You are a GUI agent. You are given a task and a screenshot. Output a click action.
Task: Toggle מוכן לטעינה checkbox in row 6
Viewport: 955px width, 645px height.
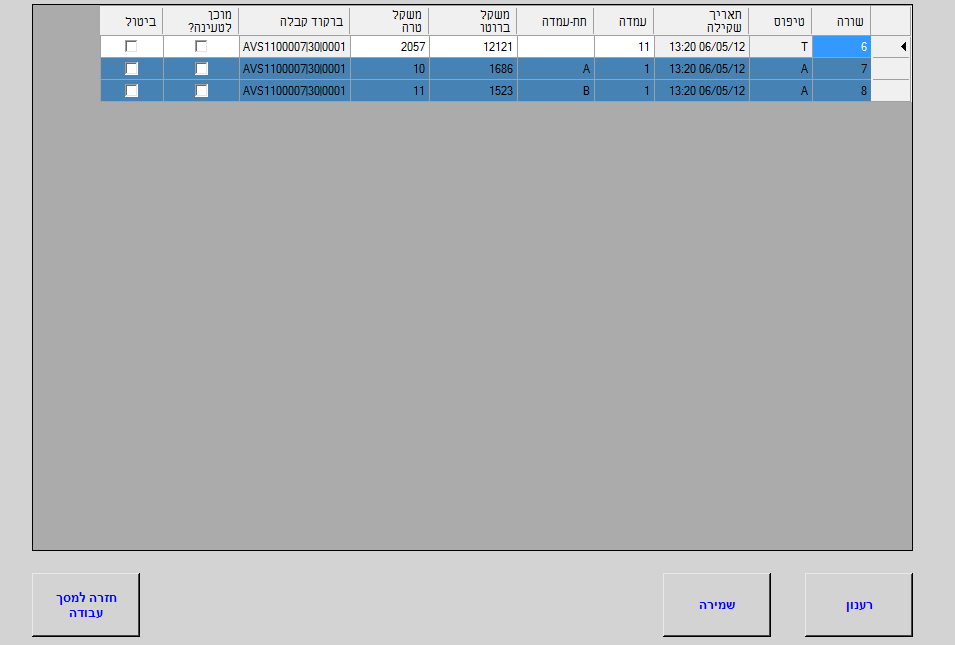(201, 46)
